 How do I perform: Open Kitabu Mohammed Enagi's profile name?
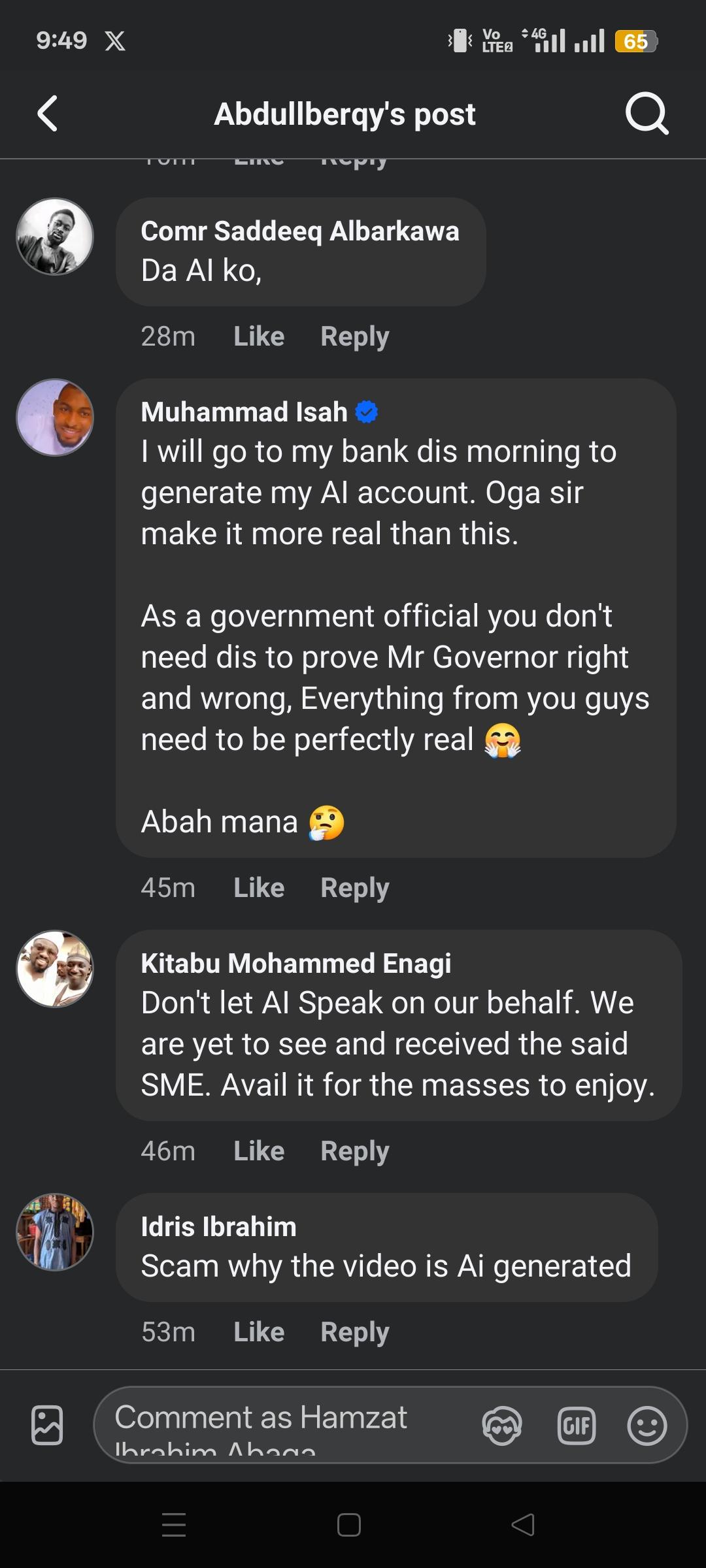click(295, 964)
